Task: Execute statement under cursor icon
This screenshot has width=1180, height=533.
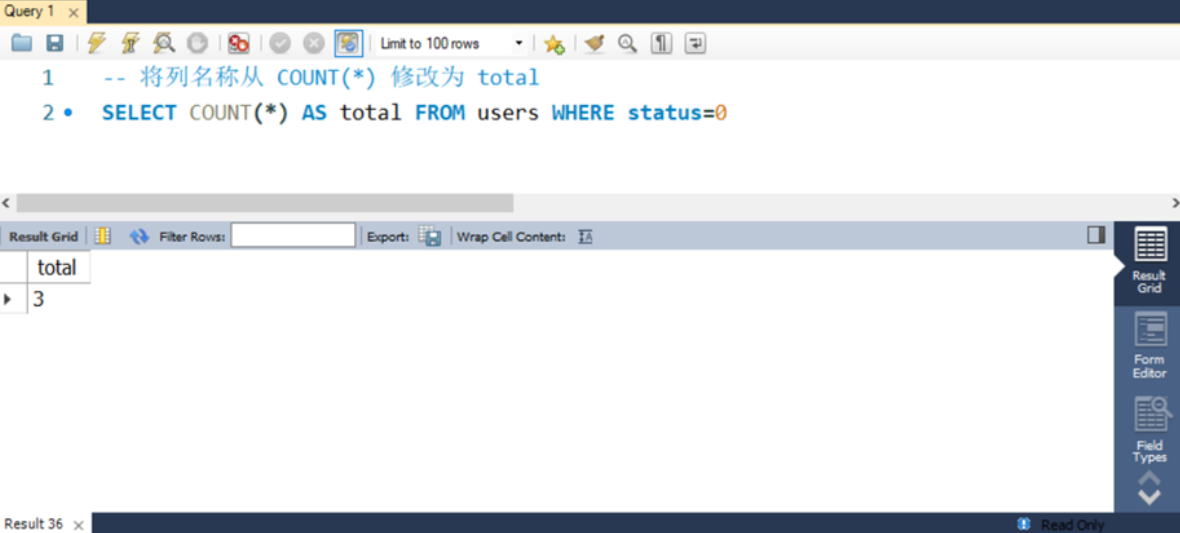Action: click(x=130, y=44)
